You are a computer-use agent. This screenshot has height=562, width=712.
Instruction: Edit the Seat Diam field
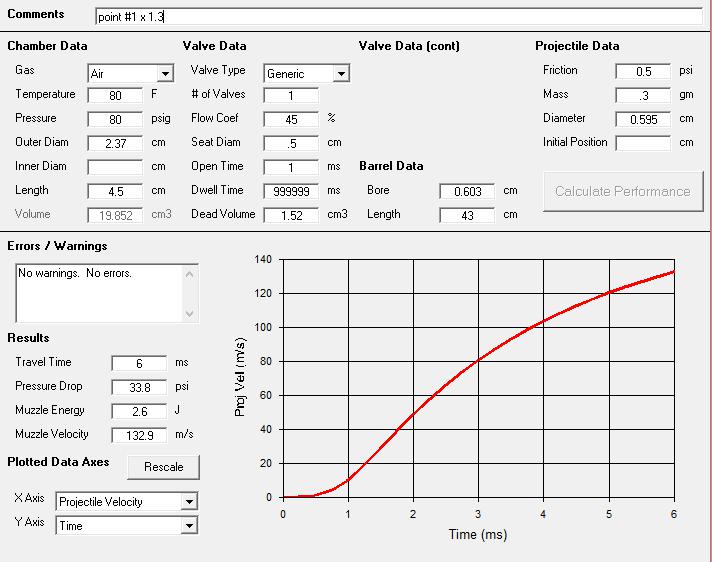click(x=291, y=143)
